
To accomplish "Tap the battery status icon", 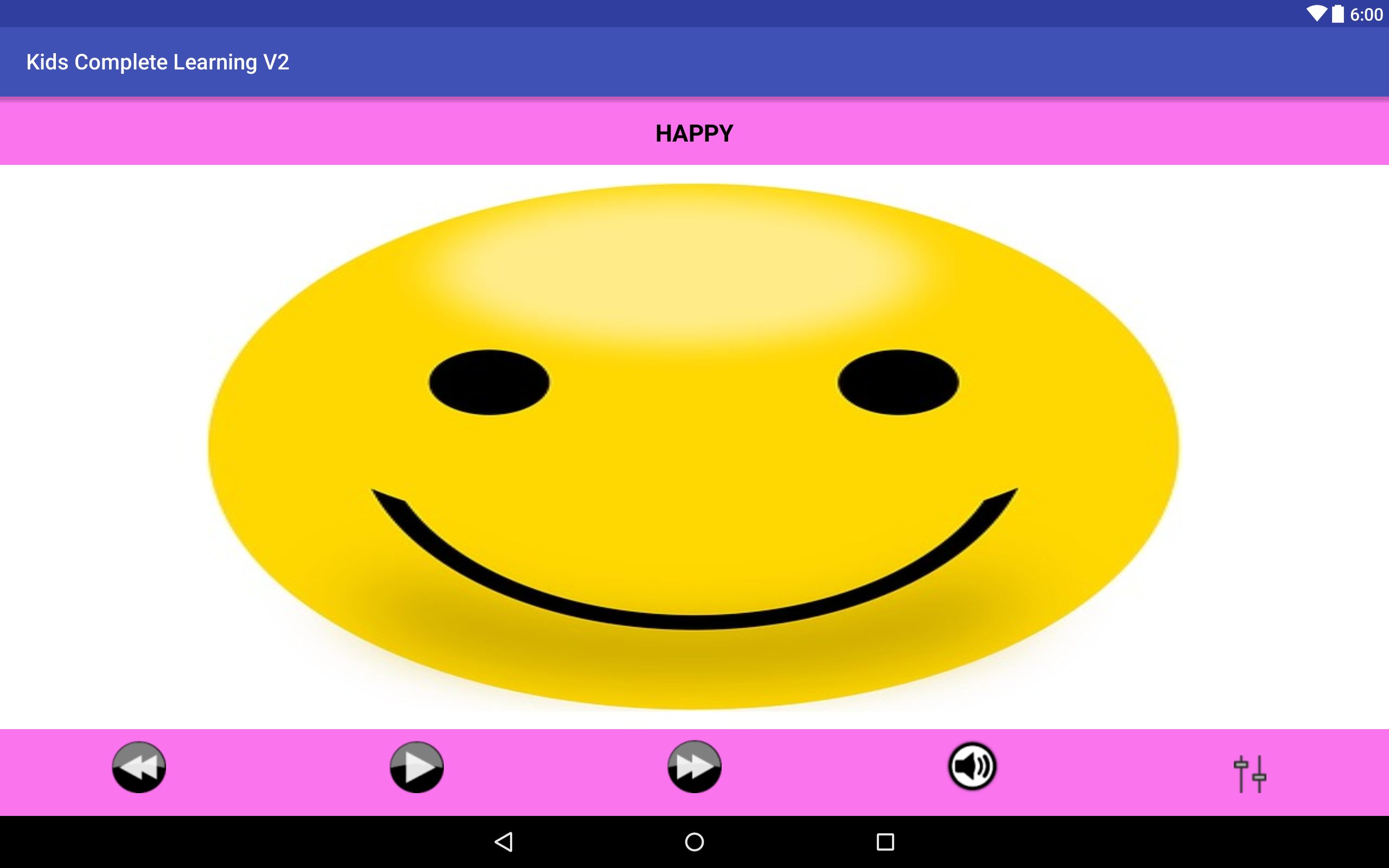I will pos(1338,14).
